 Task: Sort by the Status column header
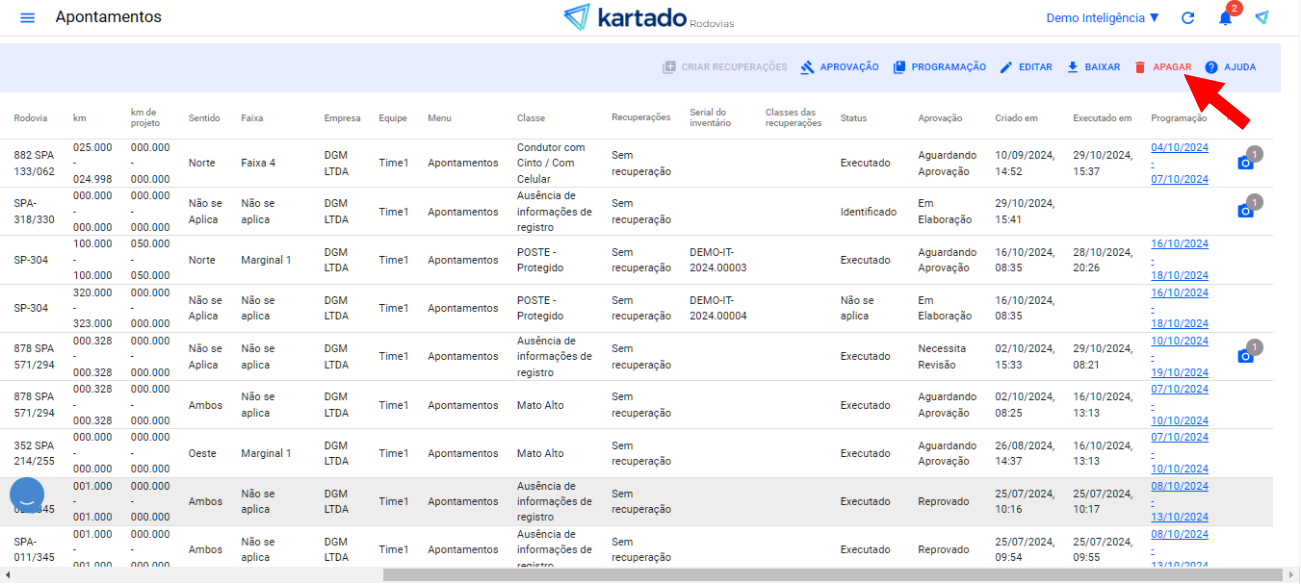(853, 118)
